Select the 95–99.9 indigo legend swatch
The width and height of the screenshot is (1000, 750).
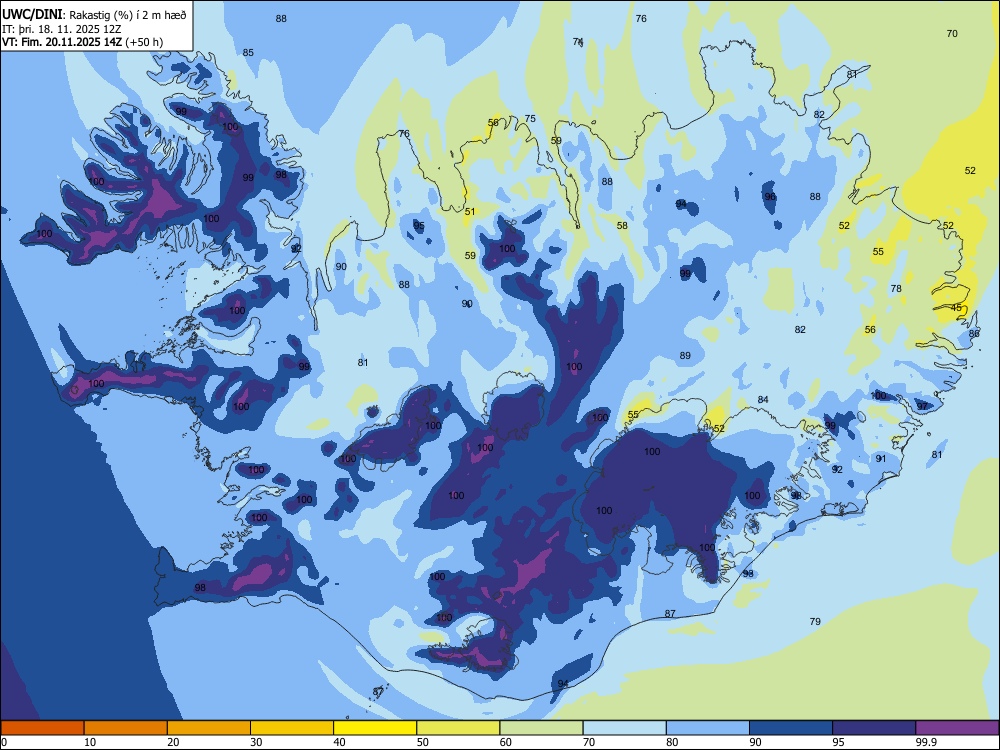click(x=874, y=728)
